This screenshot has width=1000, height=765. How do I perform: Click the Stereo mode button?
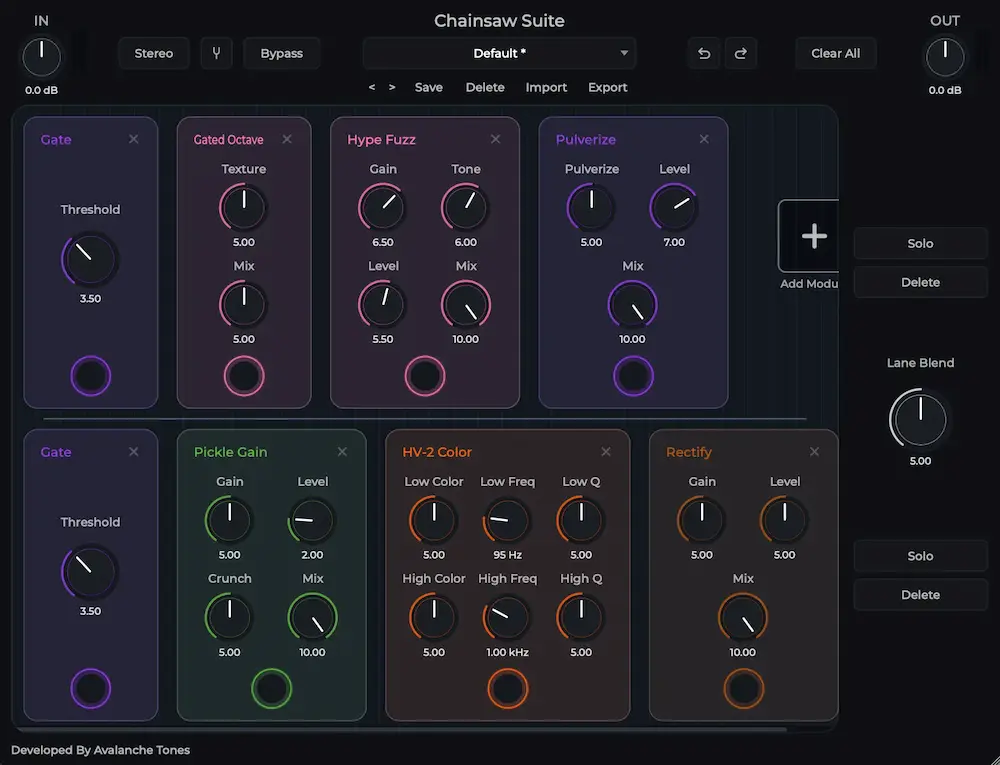coord(154,54)
